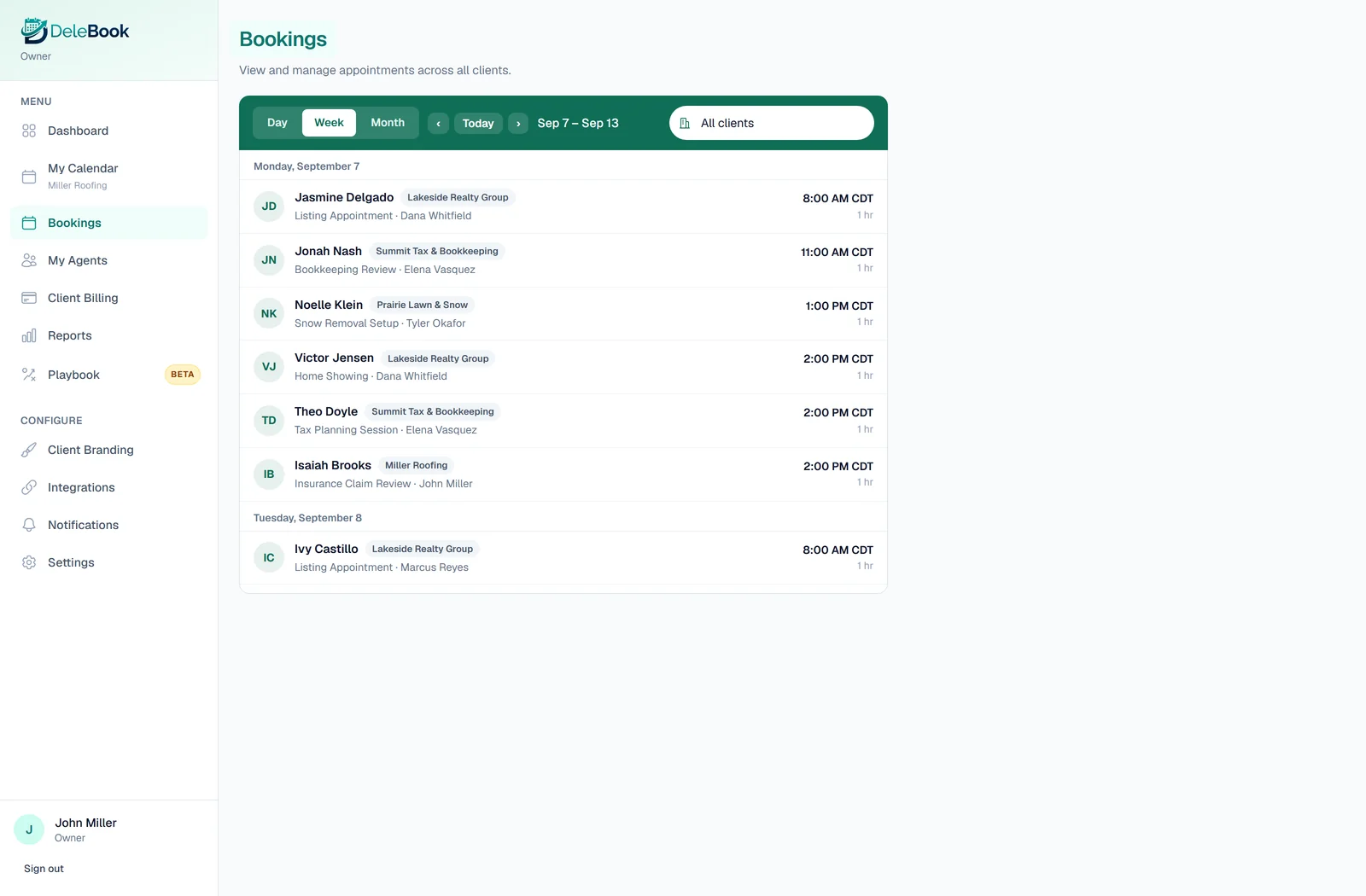Click the Client Branding brush icon
This screenshot has height=896, width=1366.
pyautogui.click(x=29, y=450)
